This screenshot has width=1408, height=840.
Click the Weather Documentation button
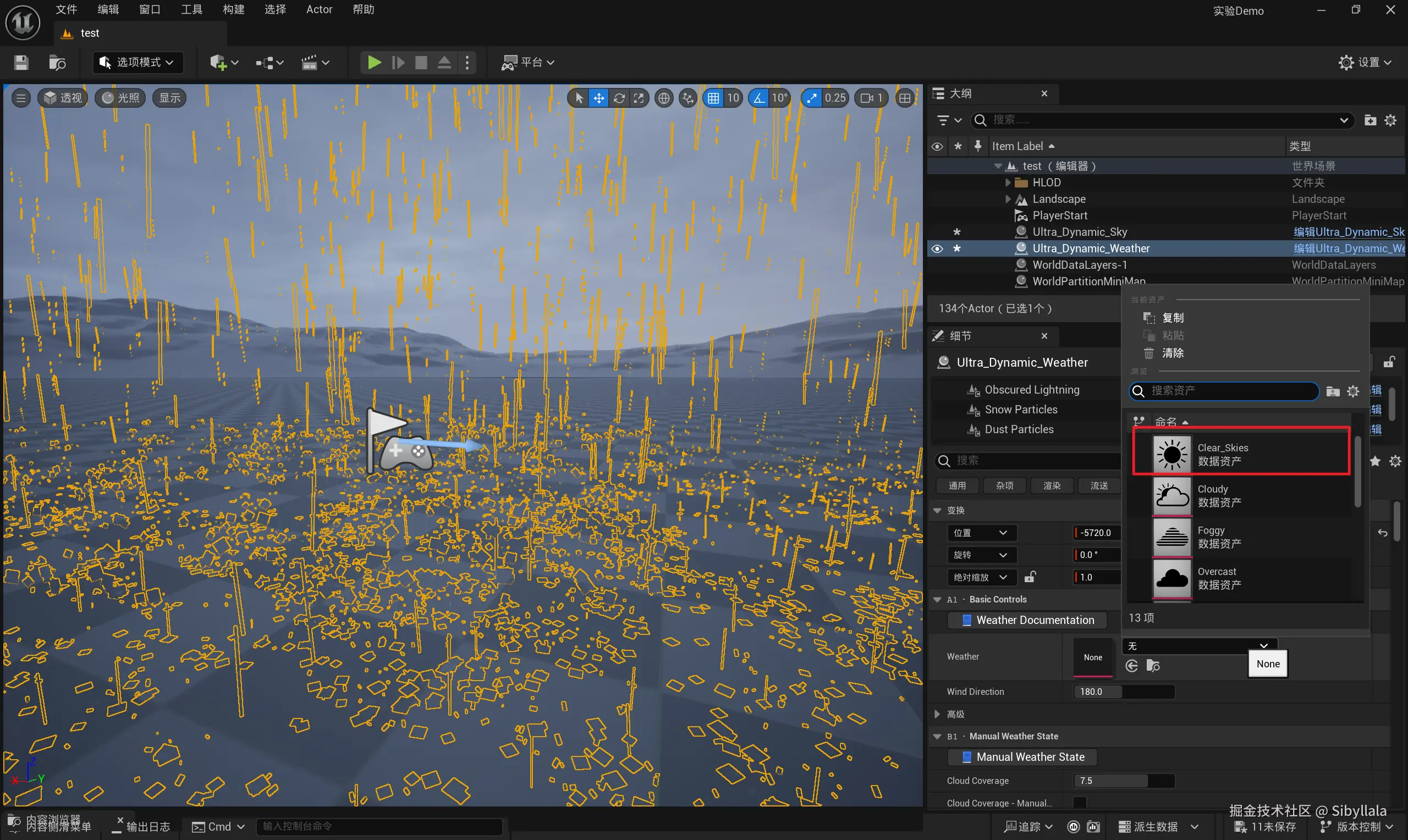[1027, 620]
